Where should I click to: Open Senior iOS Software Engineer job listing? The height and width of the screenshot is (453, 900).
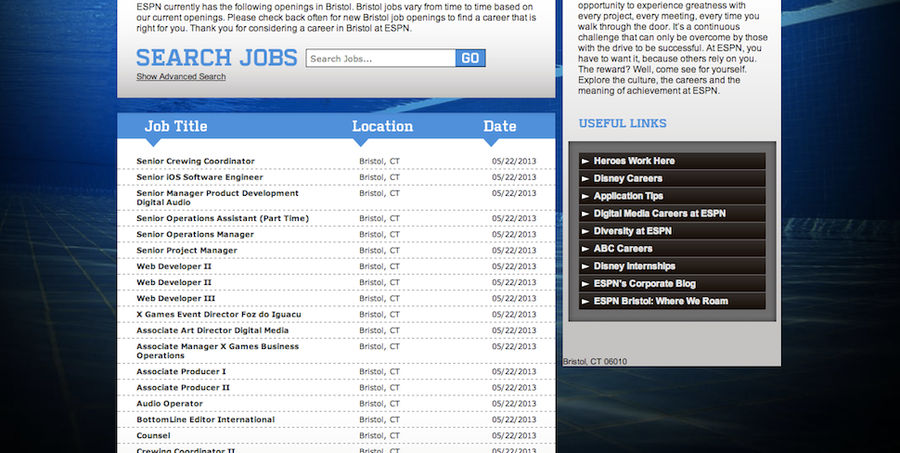(200, 177)
